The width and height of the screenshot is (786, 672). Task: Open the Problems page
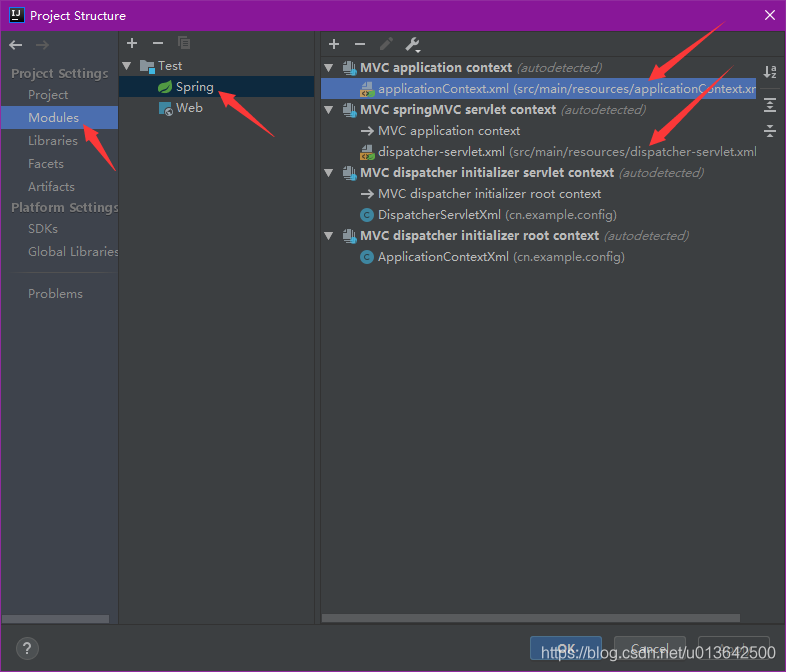tap(55, 294)
